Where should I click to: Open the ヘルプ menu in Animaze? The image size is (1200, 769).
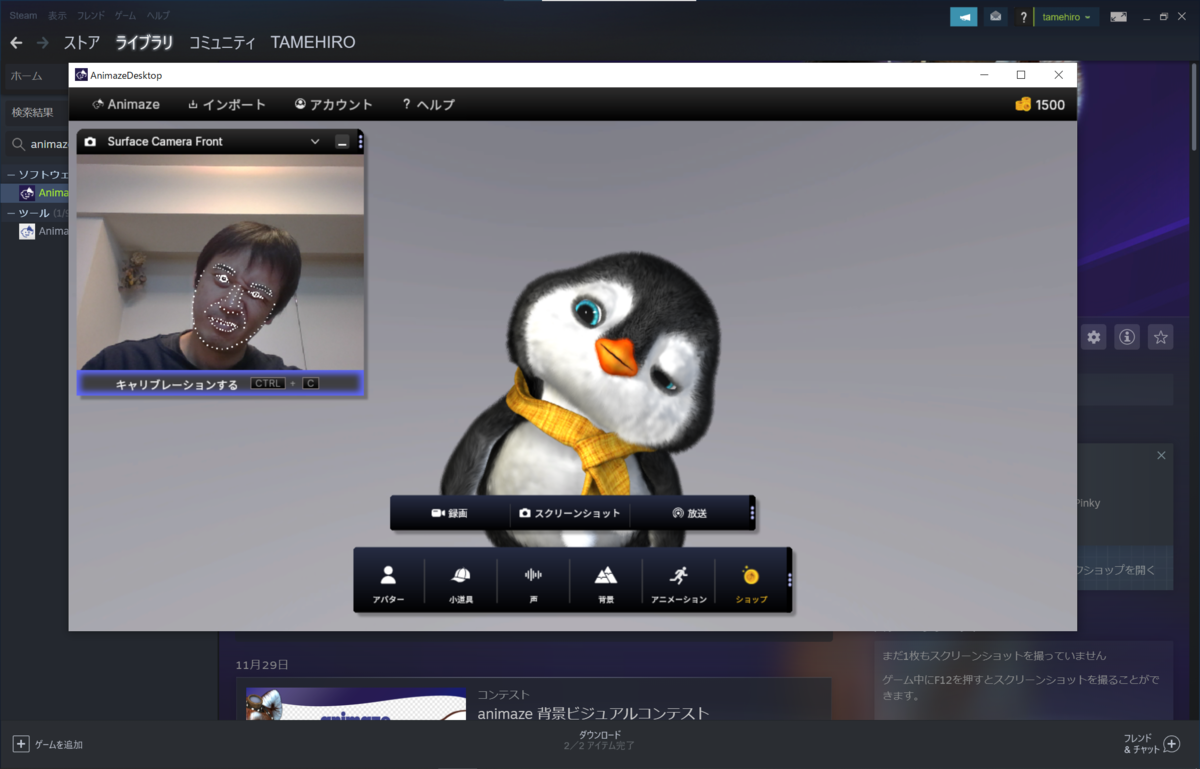pyautogui.click(x=428, y=105)
